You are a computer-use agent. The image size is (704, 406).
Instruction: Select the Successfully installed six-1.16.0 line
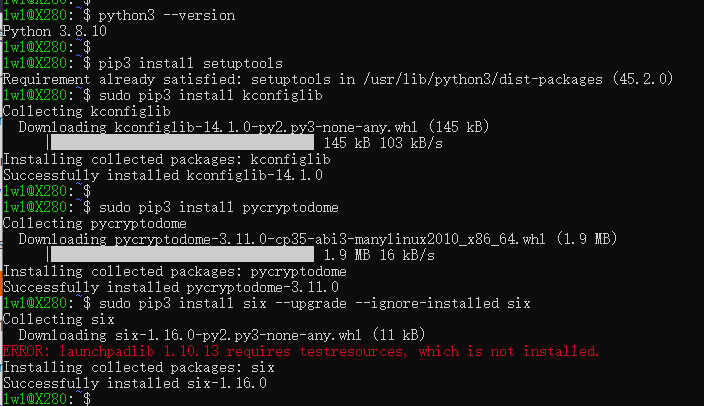[134, 383]
